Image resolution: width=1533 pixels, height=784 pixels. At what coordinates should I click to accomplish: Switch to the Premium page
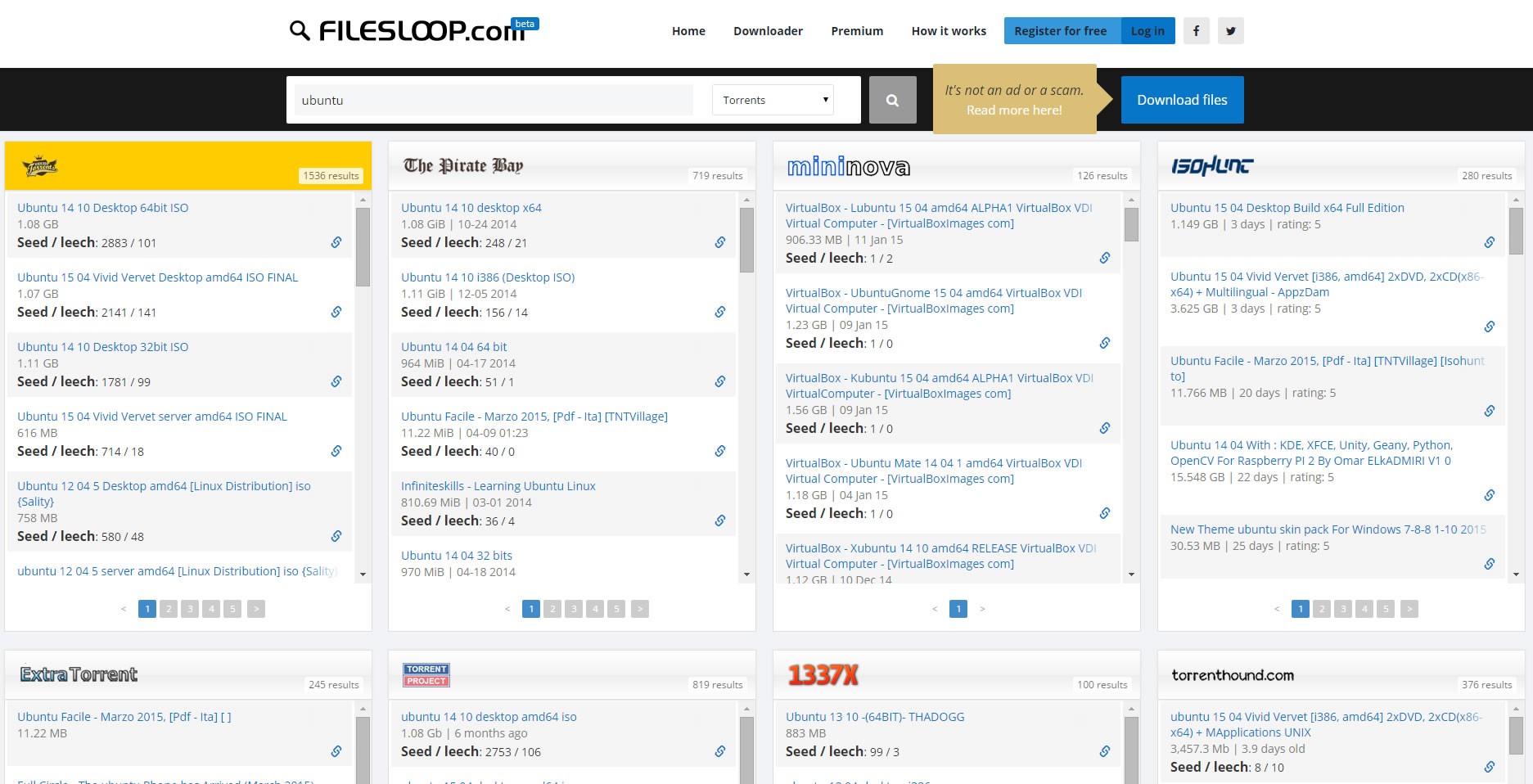(856, 30)
